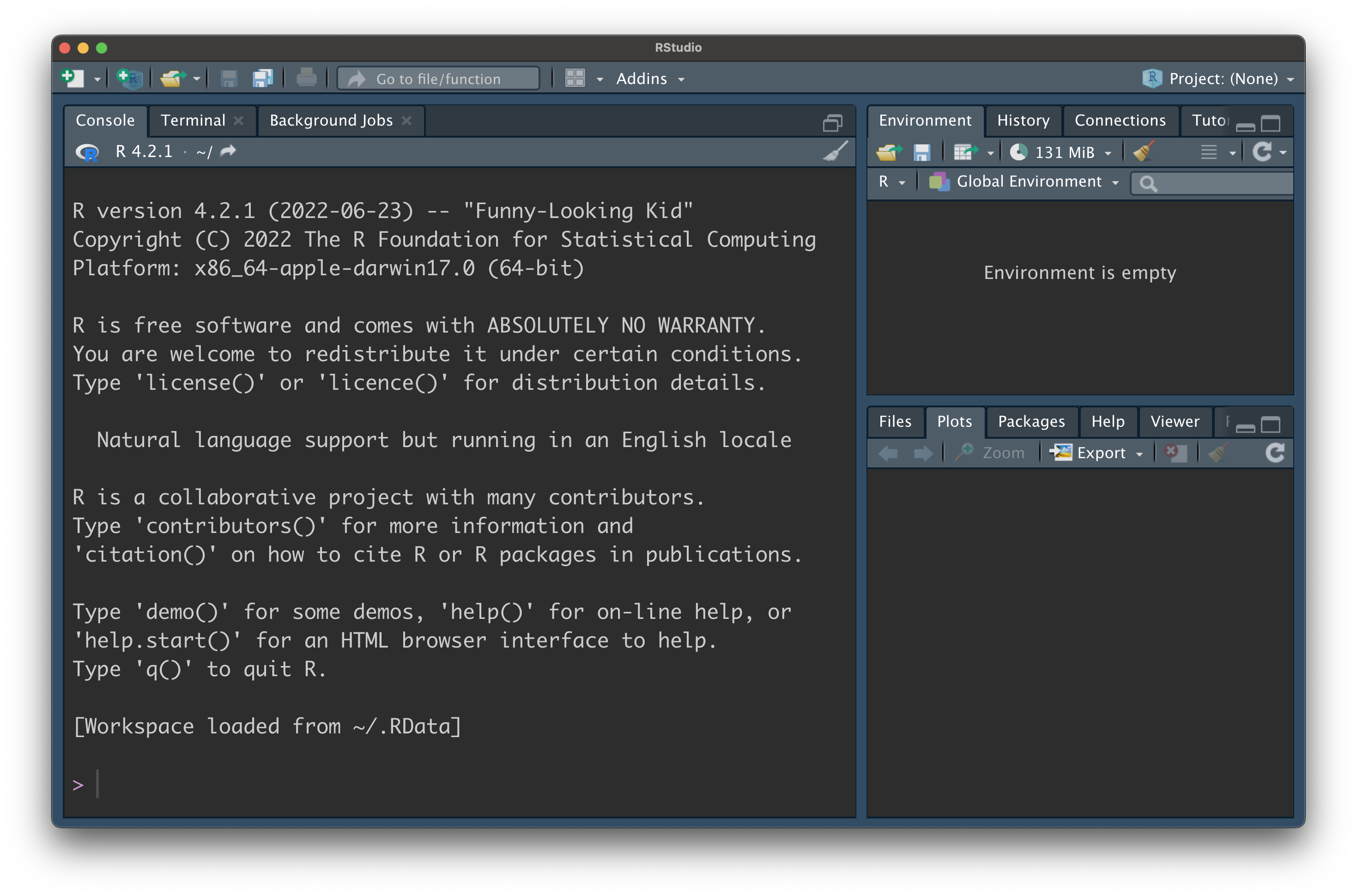Click the workspace panes grid icon

(x=576, y=79)
